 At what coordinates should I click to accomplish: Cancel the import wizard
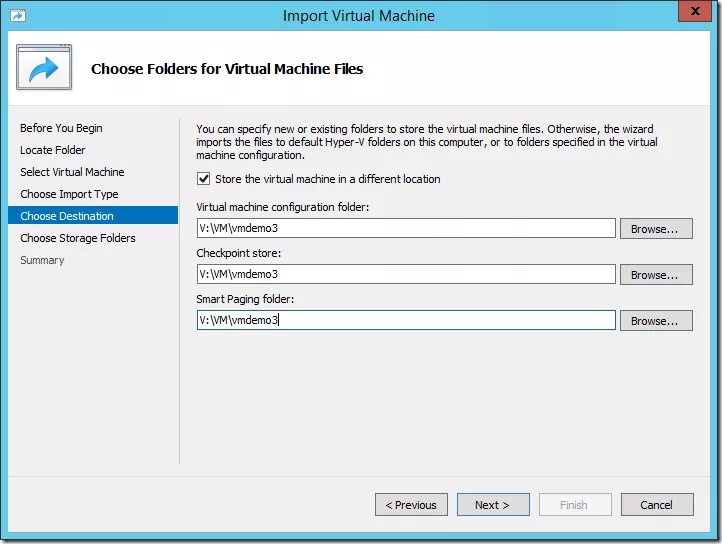click(657, 505)
